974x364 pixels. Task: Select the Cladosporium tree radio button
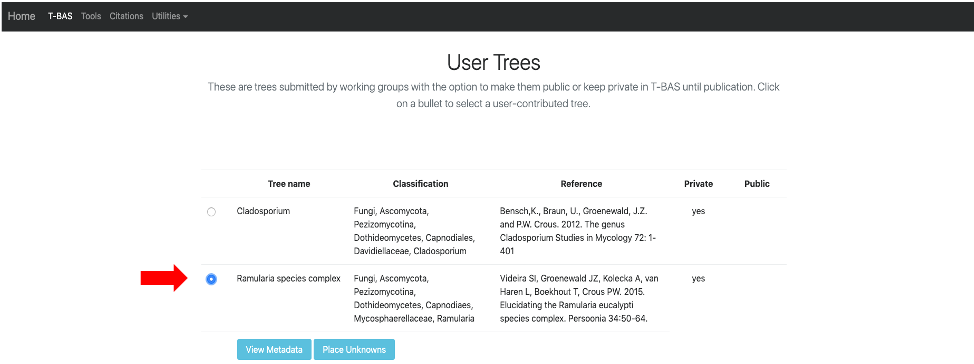[211, 212]
